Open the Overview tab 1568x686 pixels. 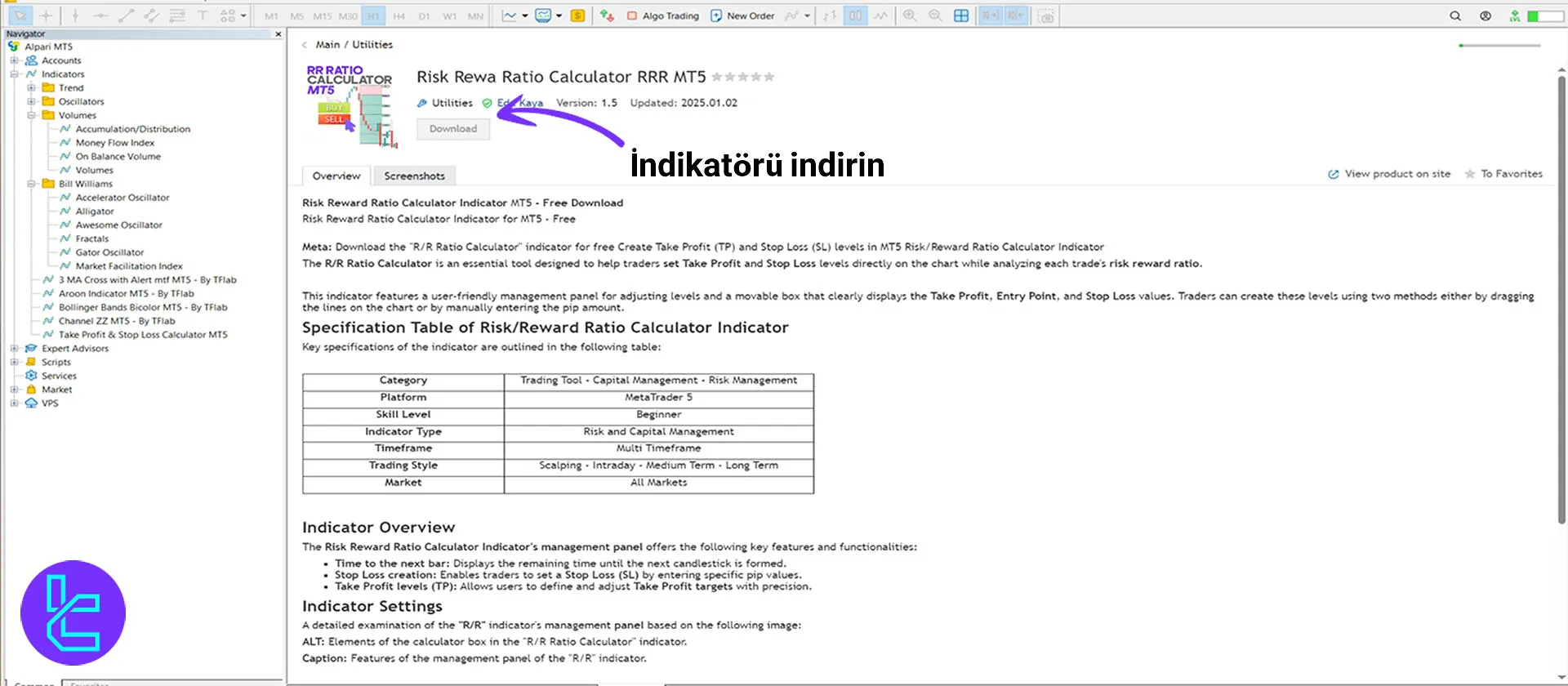point(336,176)
